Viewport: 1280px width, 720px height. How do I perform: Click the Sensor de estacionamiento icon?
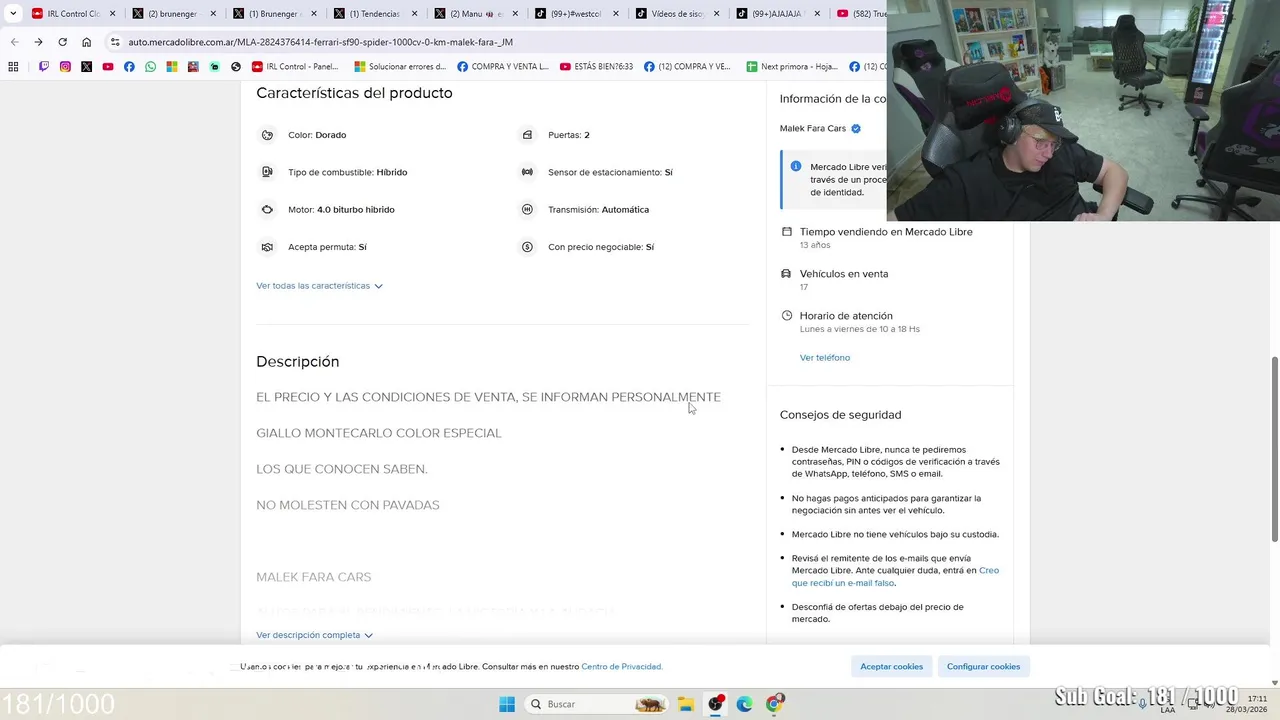[527, 172]
